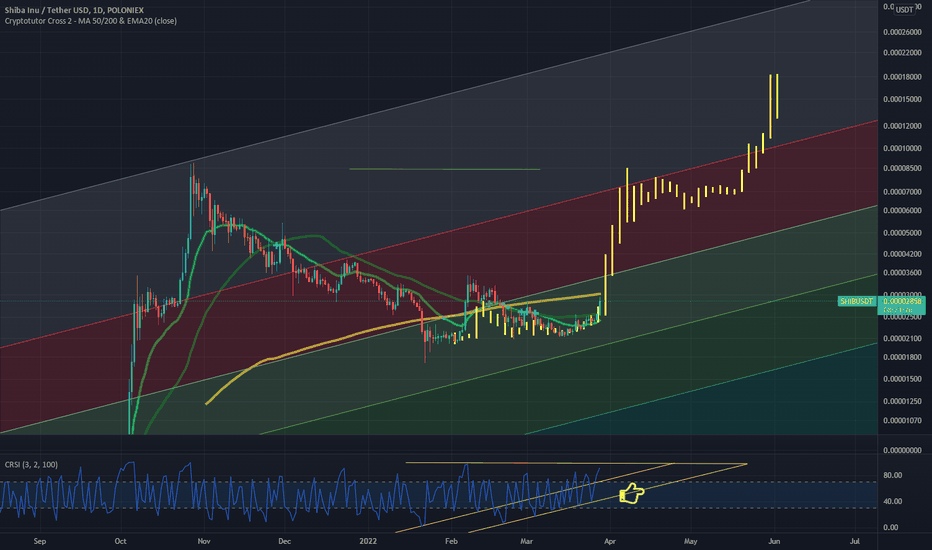The height and width of the screenshot is (550, 932).
Task: Click the 0.00000000 price axis label
Action: (902, 450)
